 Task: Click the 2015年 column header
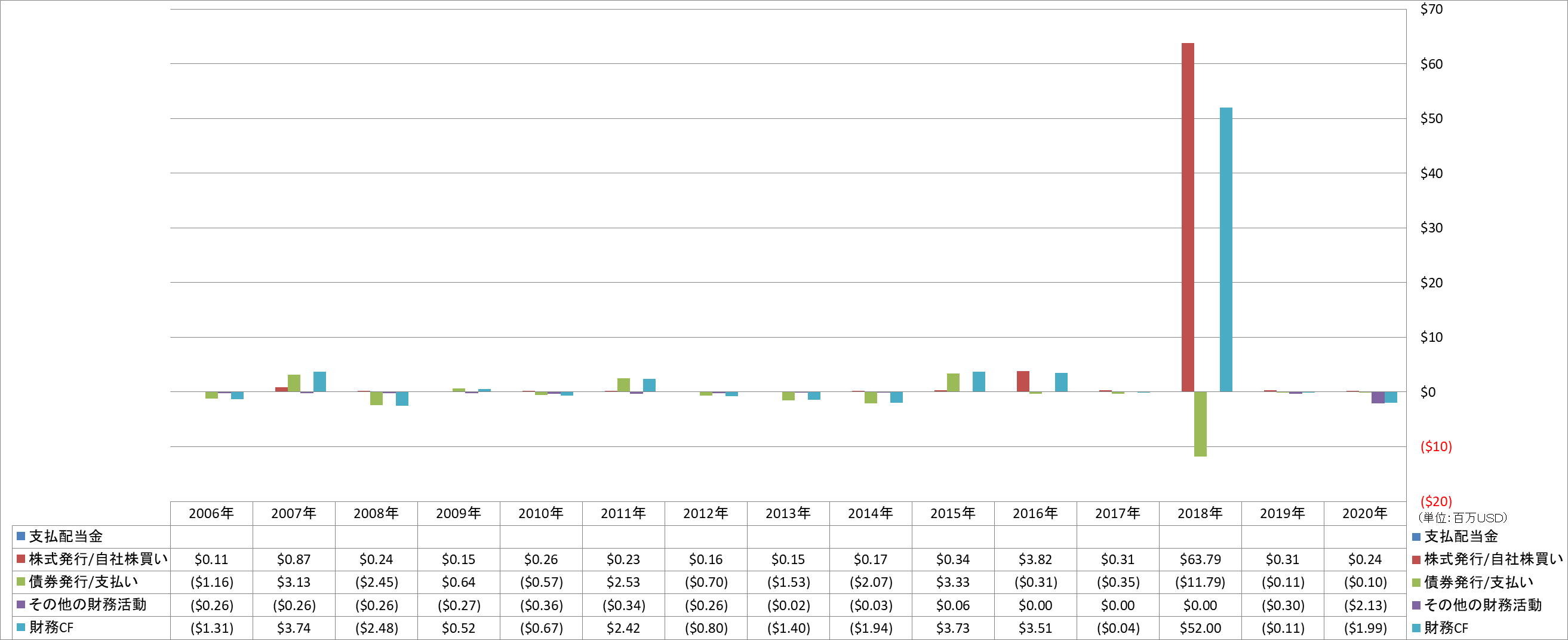point(953,513)
